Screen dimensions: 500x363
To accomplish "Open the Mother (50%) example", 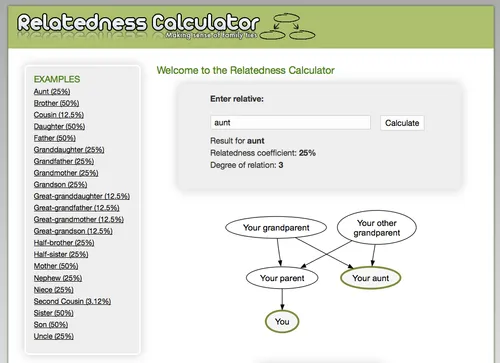I will click(56, 266).
